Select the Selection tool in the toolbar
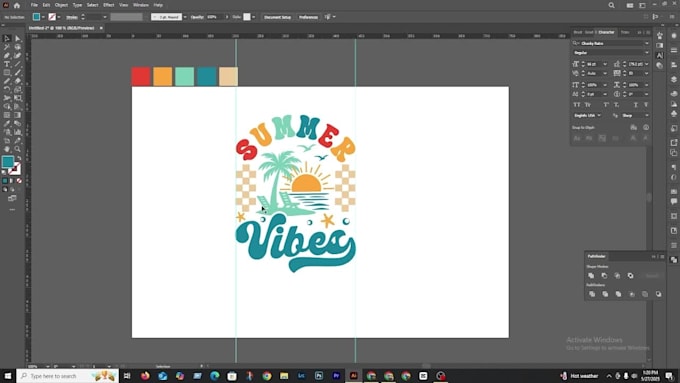This screenshot has height=383, width=680. (x=7, y=39)
